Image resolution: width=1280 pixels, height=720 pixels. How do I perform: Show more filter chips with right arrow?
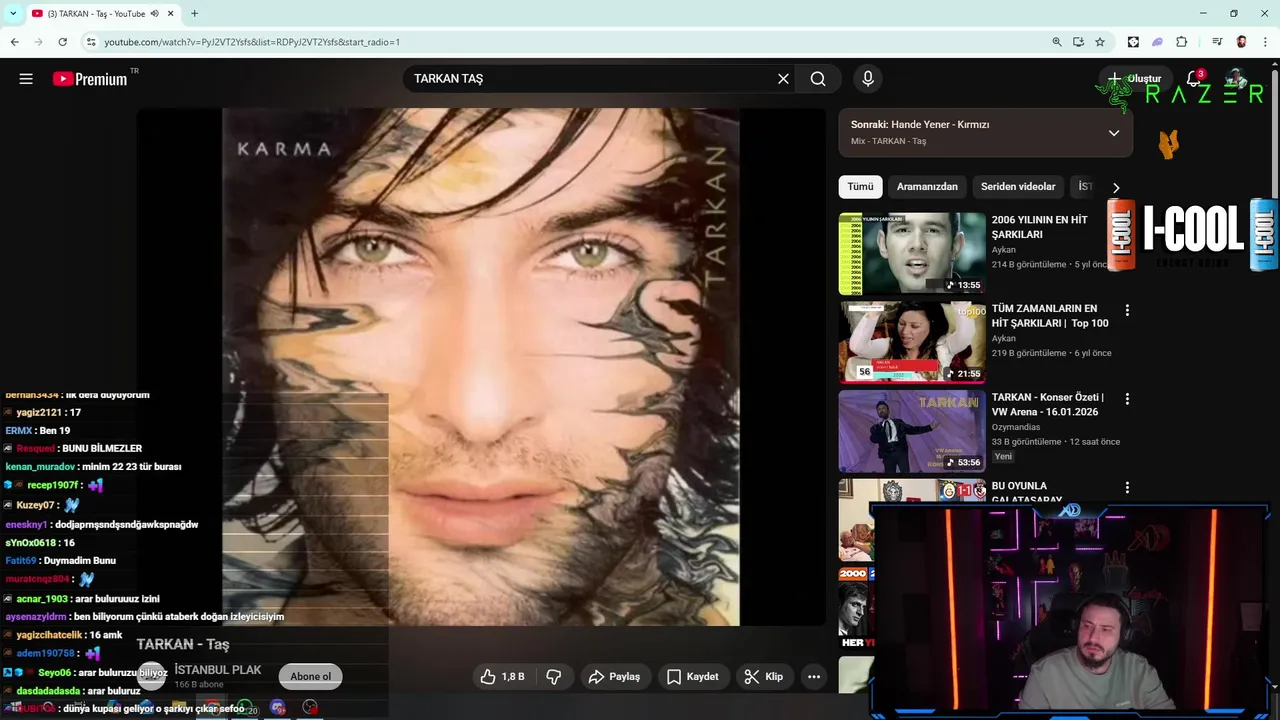click(1116, 187)
